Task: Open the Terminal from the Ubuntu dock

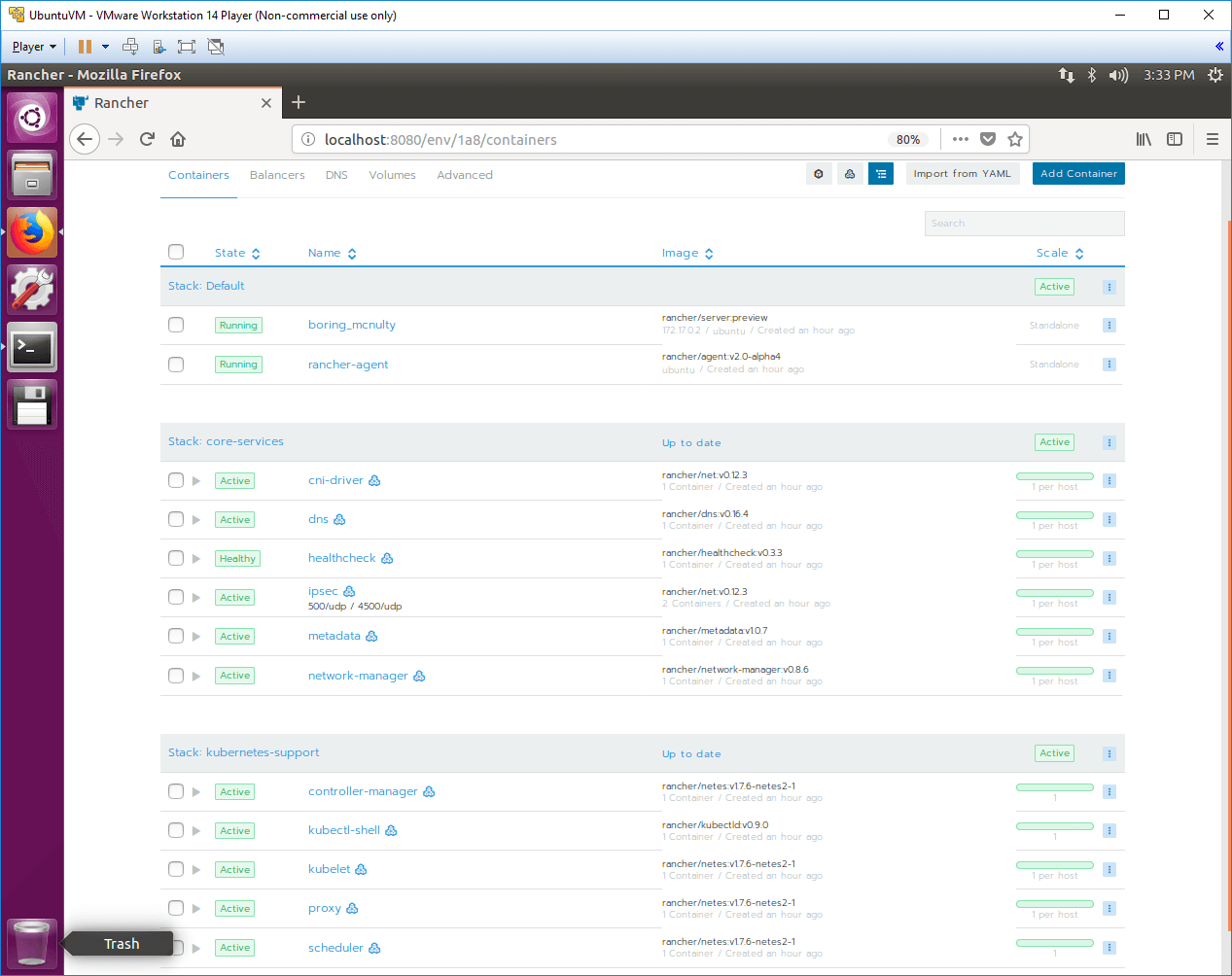Action: click(x=32, y=347)
